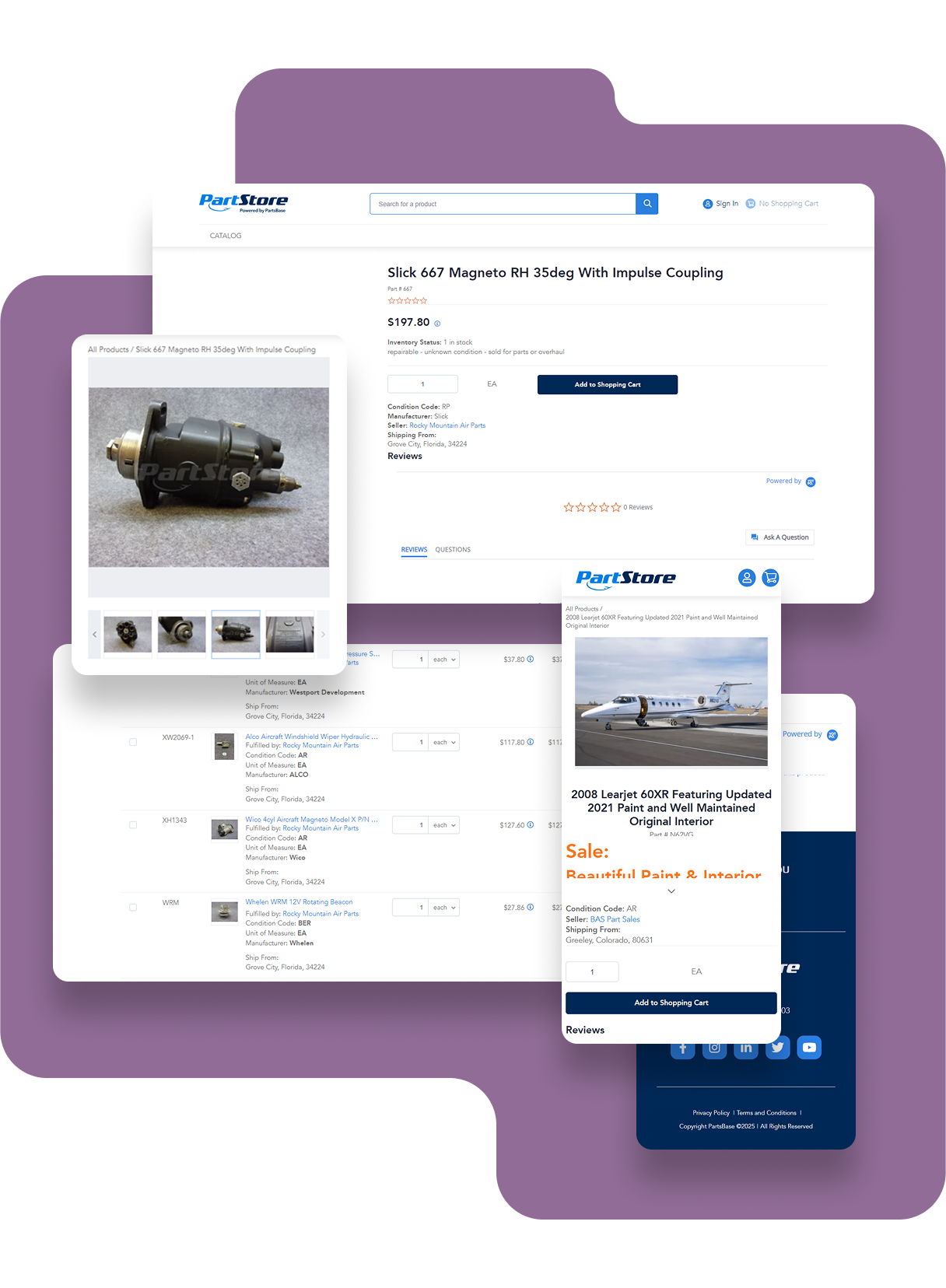Open the 'each' unit dropdown for Whelen Beacon
Screen dimensions: 946x1288
(x=444, y=908)
